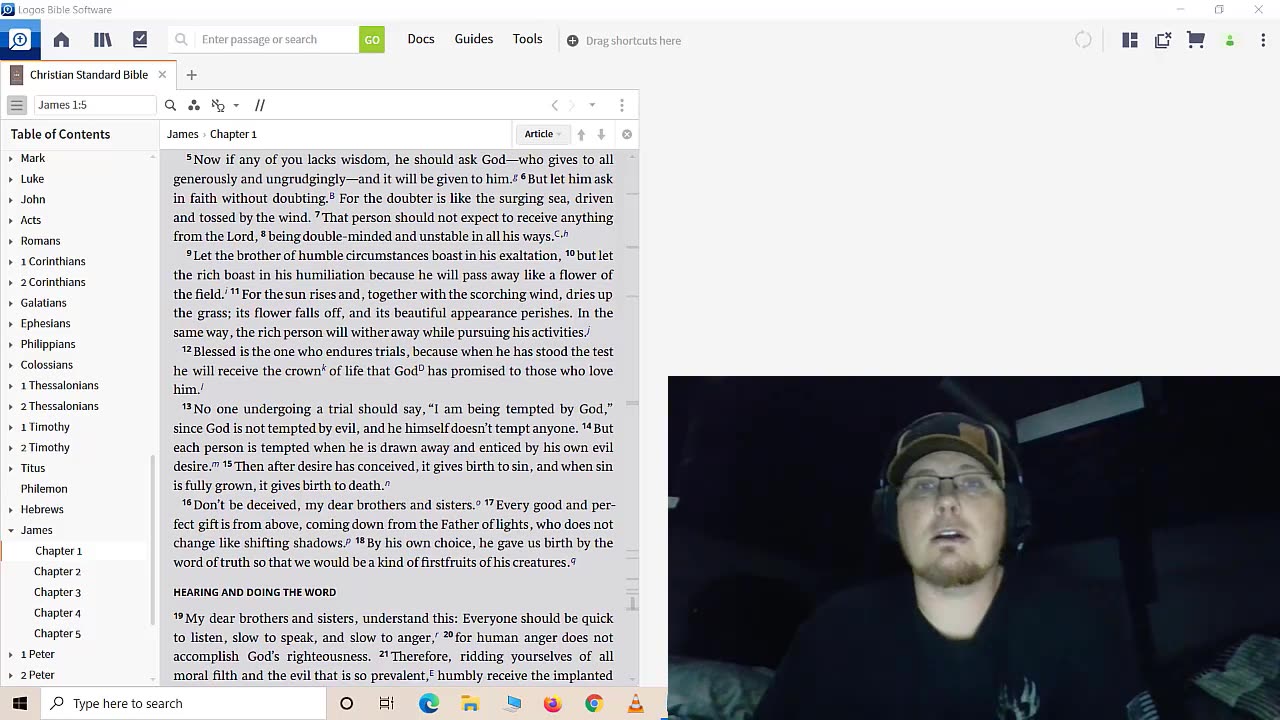
Task: Open the Article navigation dropdown
Action: pyautogui.click(x=543, y=134)
